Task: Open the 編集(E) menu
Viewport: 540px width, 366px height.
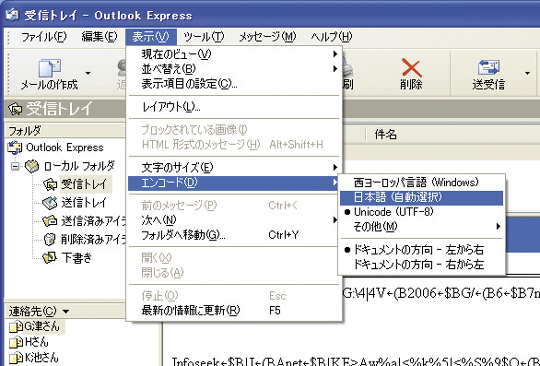Action: point(100,36)
